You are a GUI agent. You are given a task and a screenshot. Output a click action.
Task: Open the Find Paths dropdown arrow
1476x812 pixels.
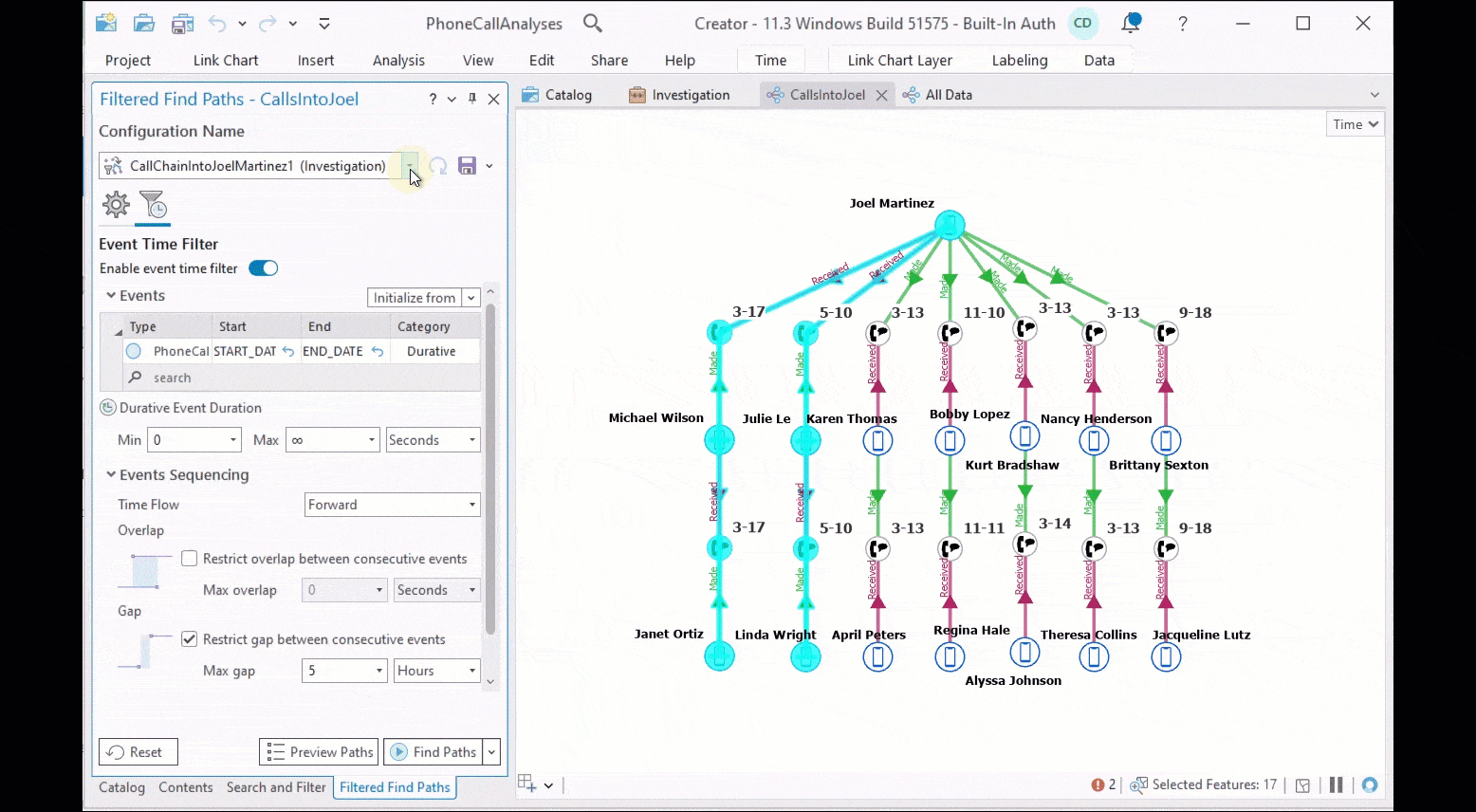pos(491,752)
